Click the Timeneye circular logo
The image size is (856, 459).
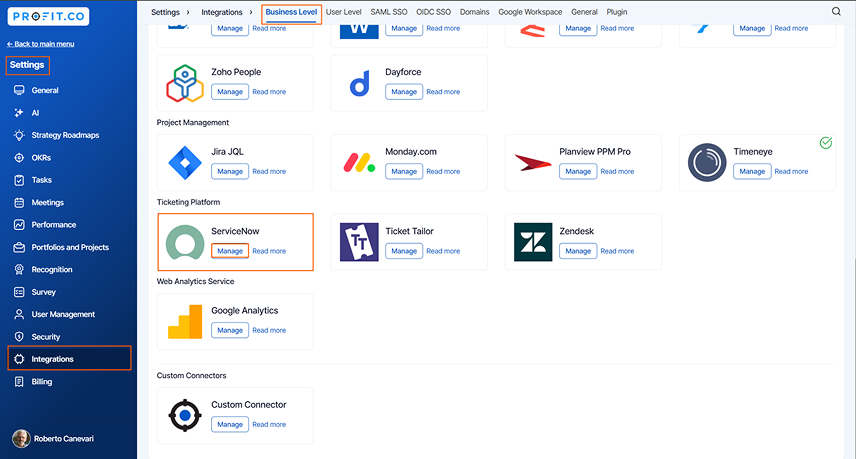click(707, 163)
